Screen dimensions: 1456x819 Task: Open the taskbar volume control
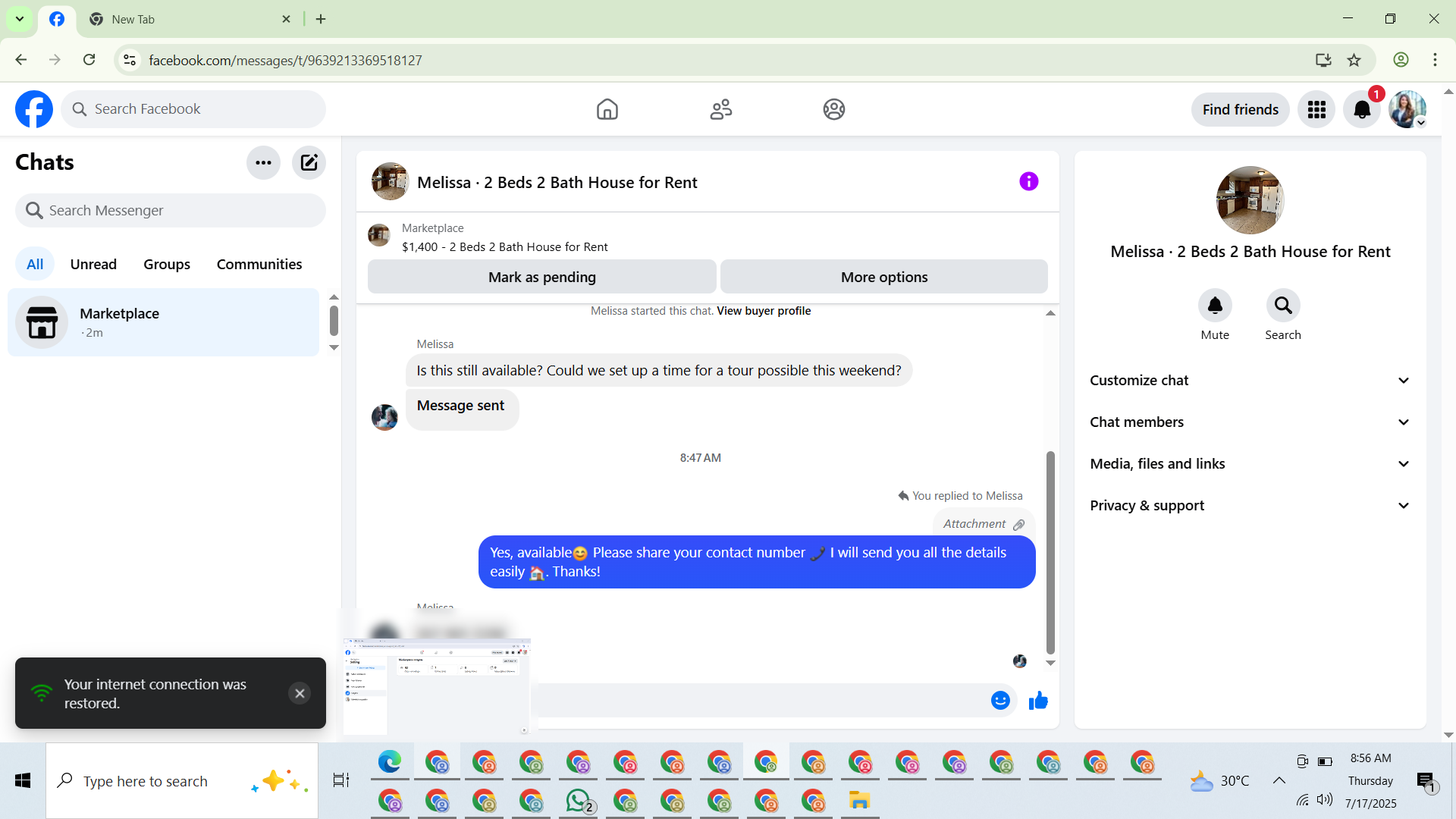(1325, 800)
